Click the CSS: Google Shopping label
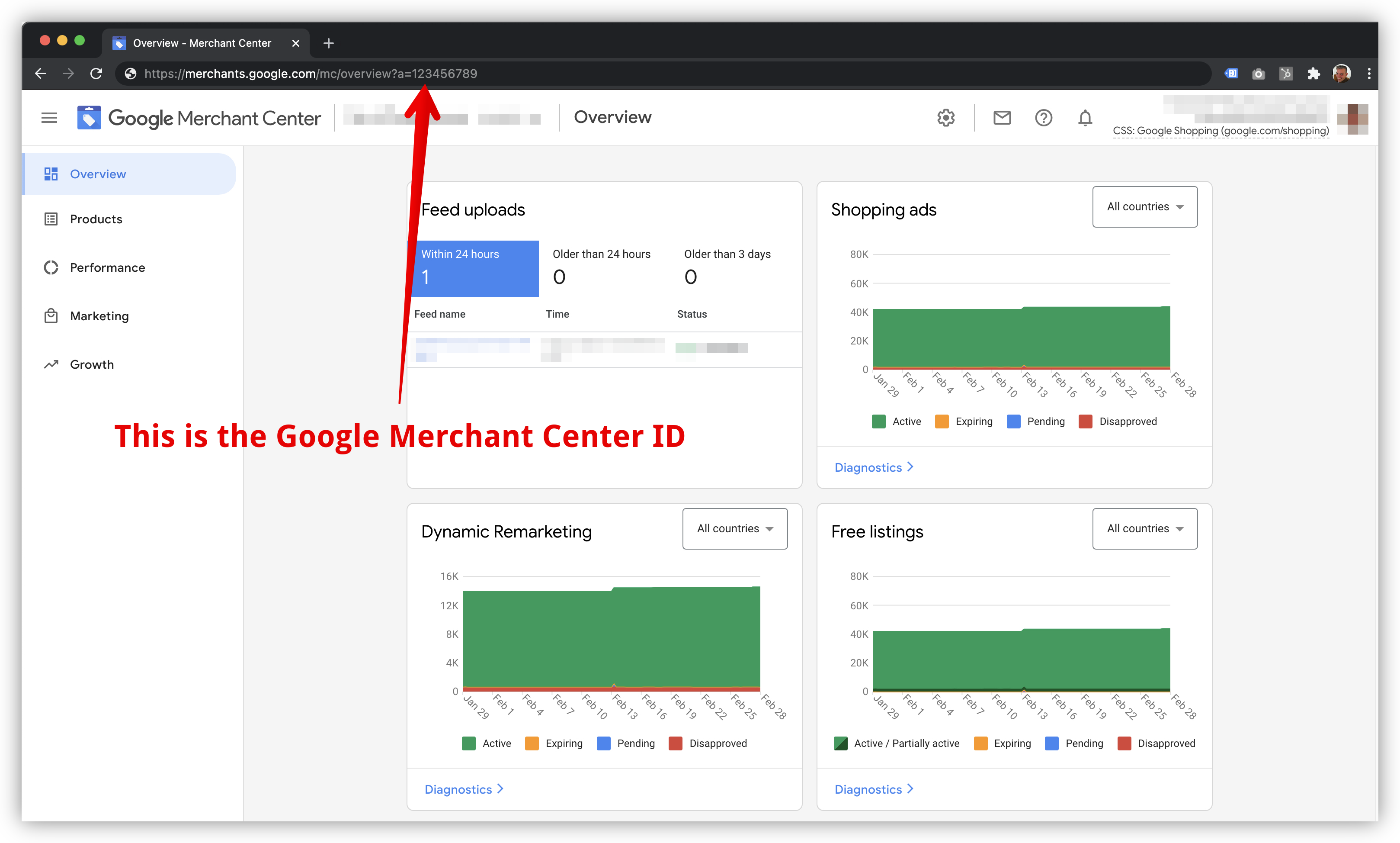 coord(1220,131)
